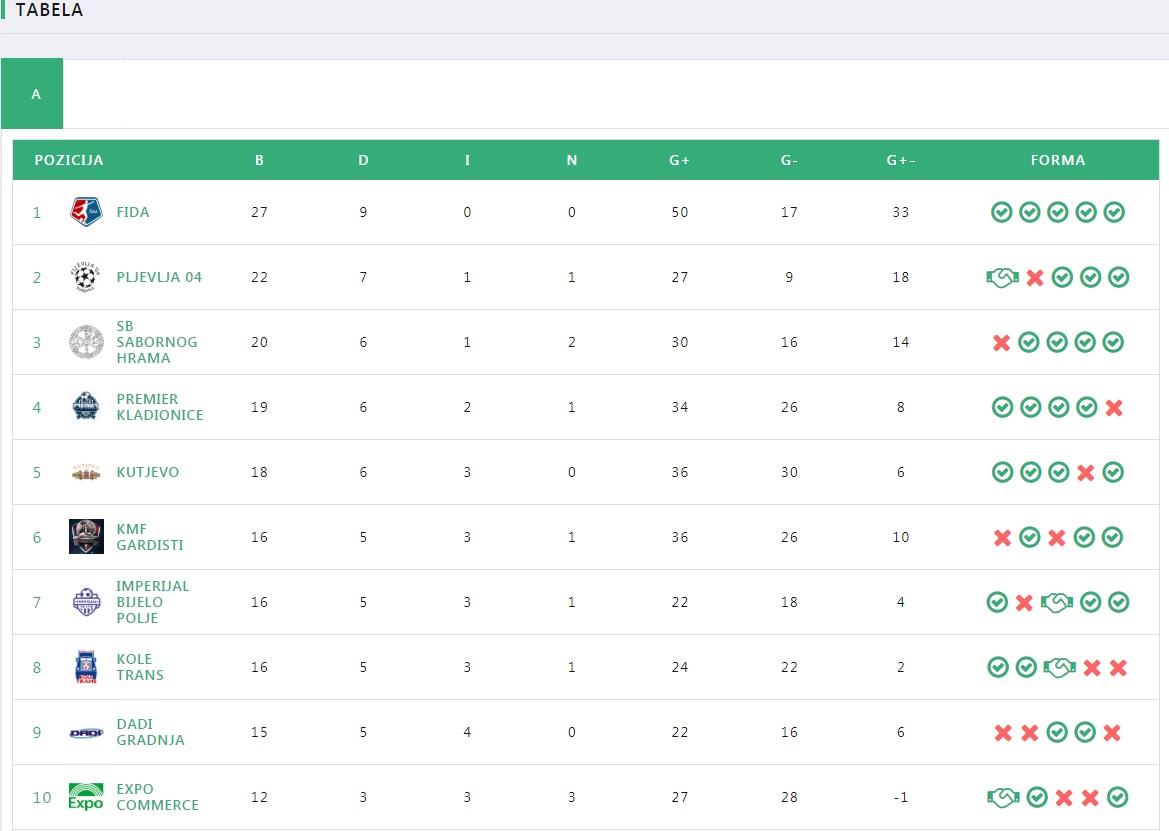Screen dimensions: 1169x831
Task: Click Kutjevo's red loss form icon
Action: (x=1086, y=473)
